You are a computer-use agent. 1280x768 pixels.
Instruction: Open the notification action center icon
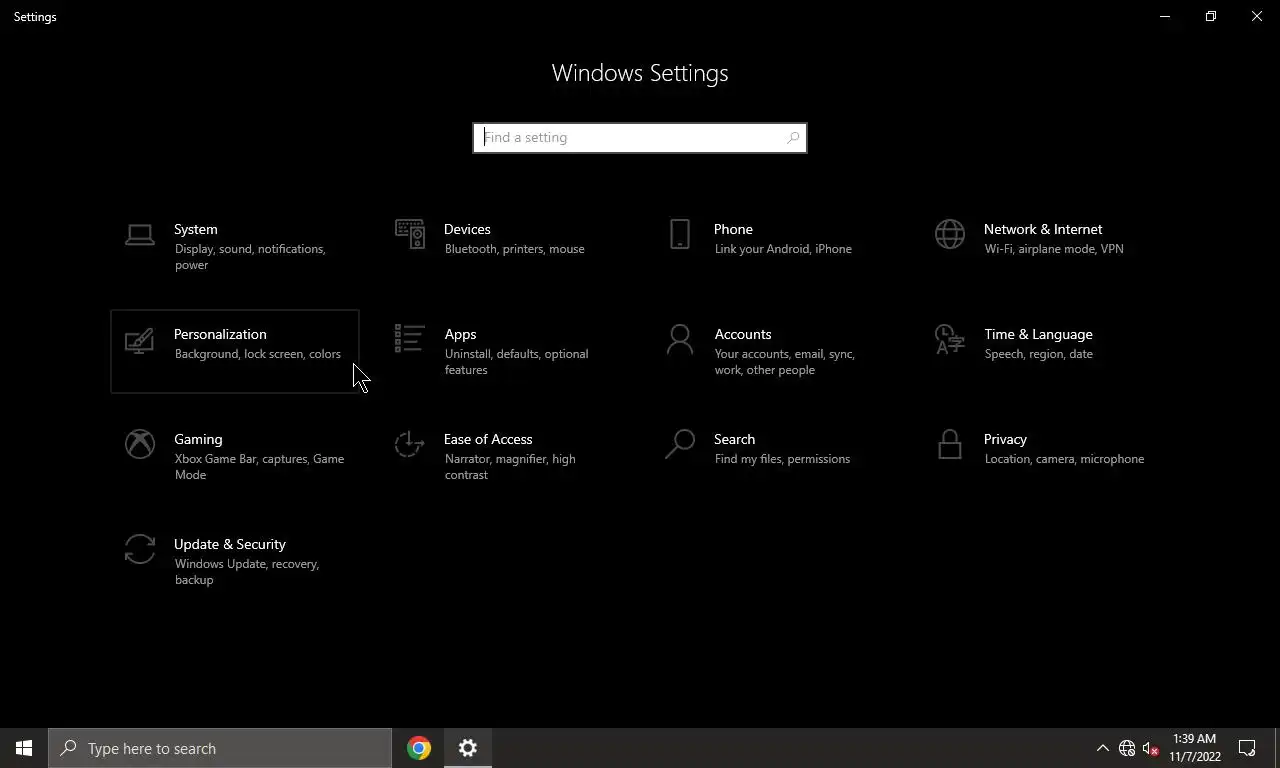click(x=1247, y=748)
